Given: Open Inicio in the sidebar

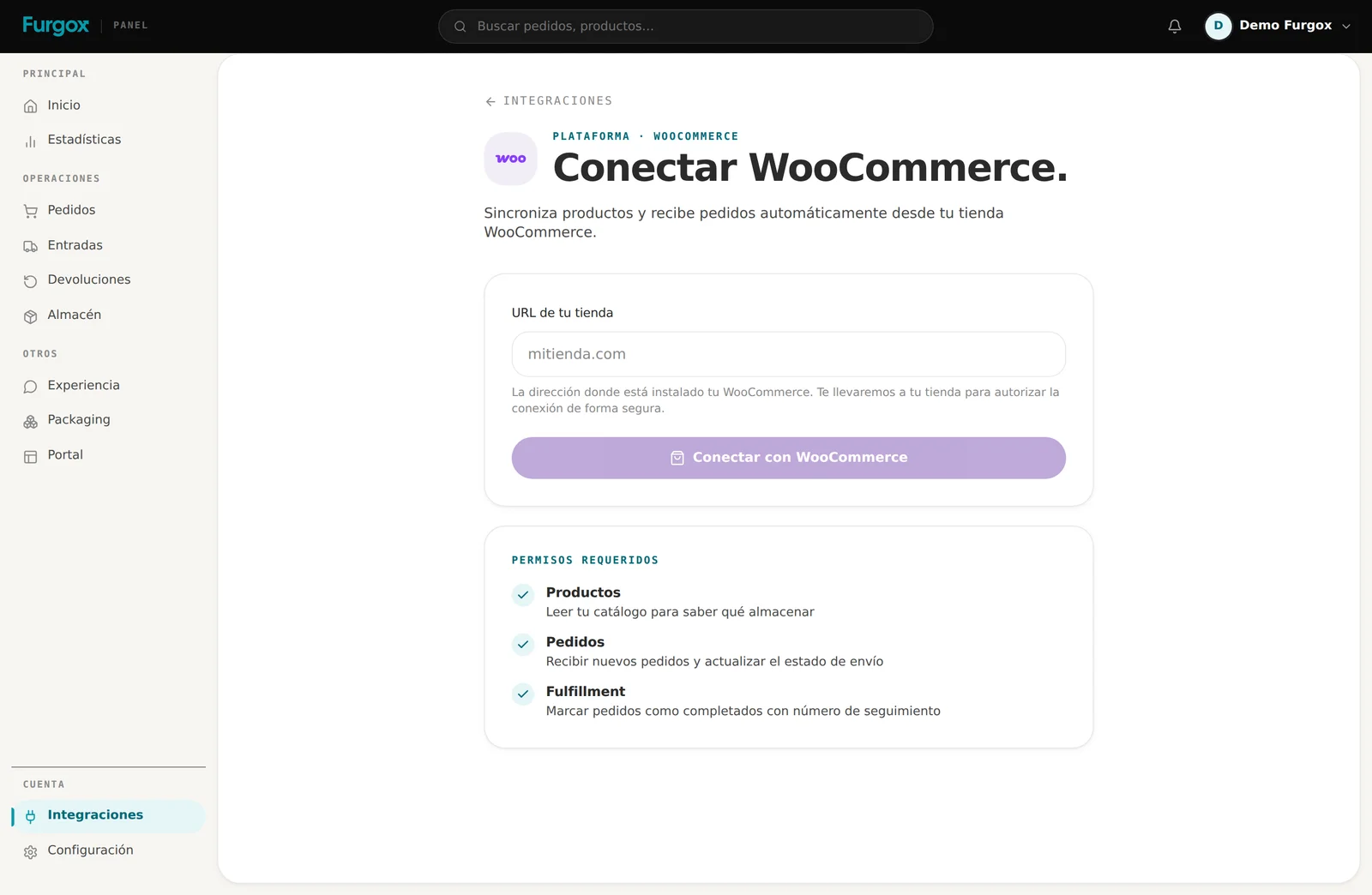Looking at the screenshot, I should pos(108,105).
